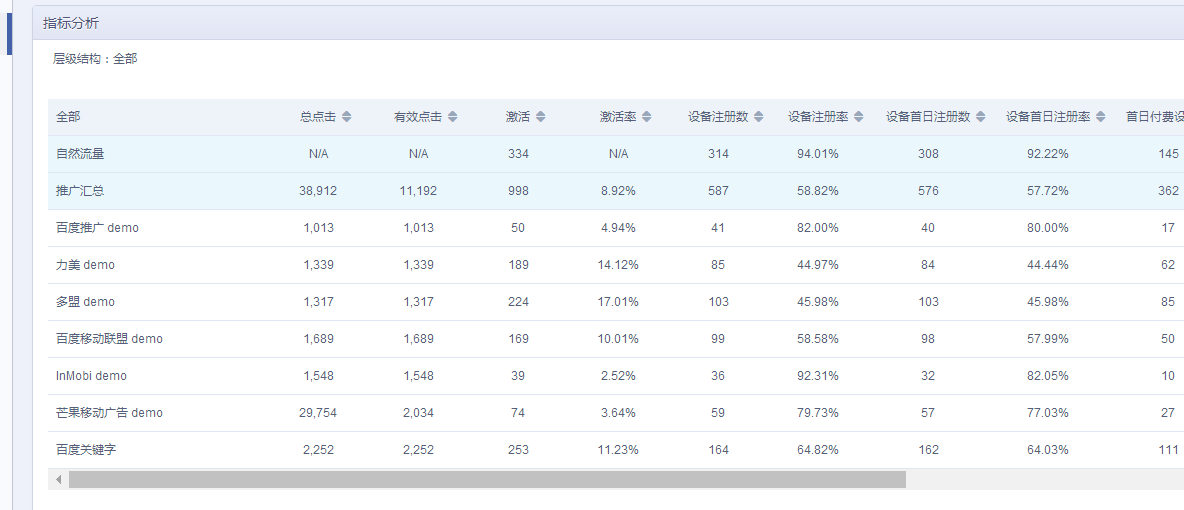Open the 百度移动联盟 demo row

[109, 339]
